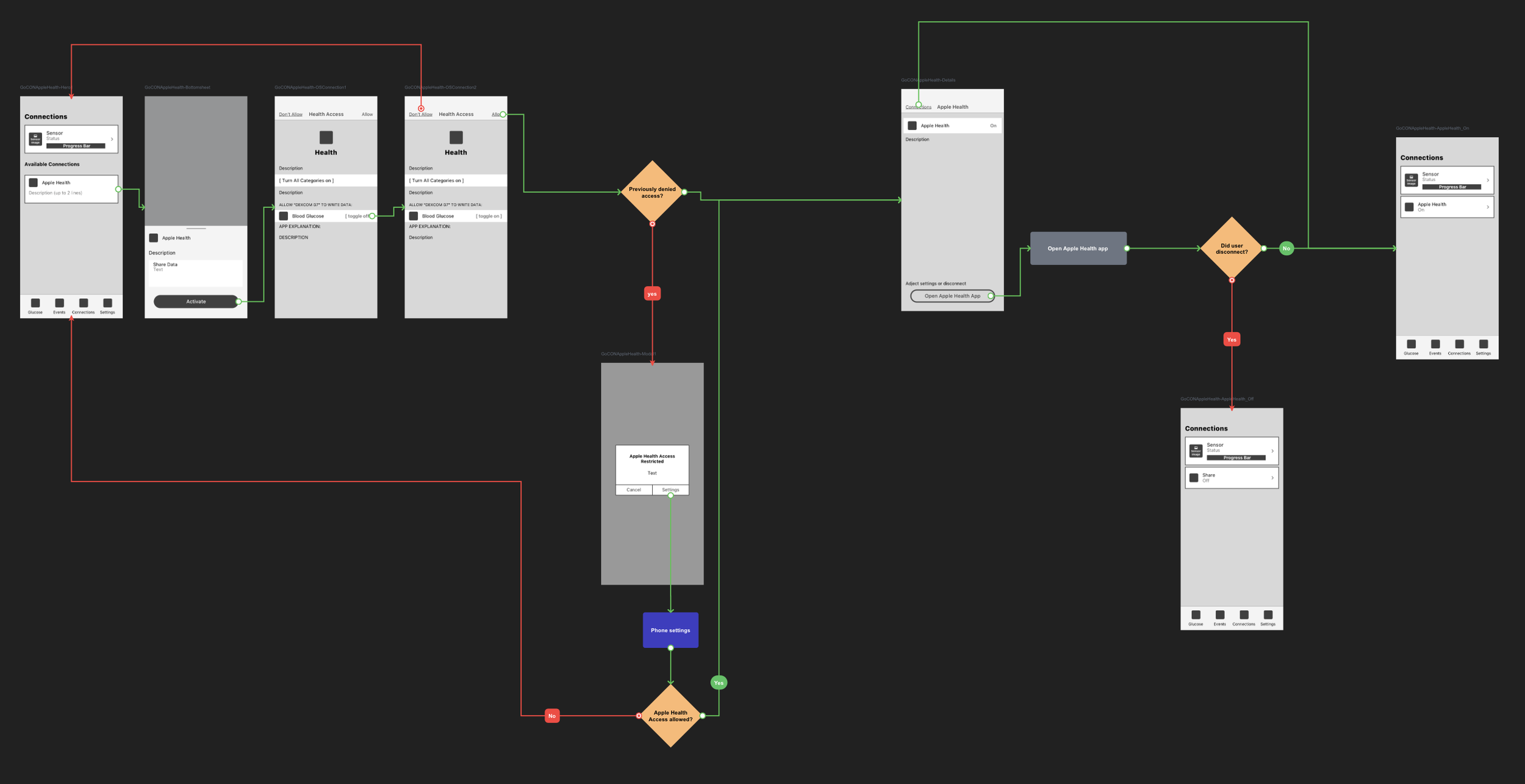Viewport: 1525px width, 784px height.
Task: Expand Apple Health On row chevron
Action: point(1488,207)
